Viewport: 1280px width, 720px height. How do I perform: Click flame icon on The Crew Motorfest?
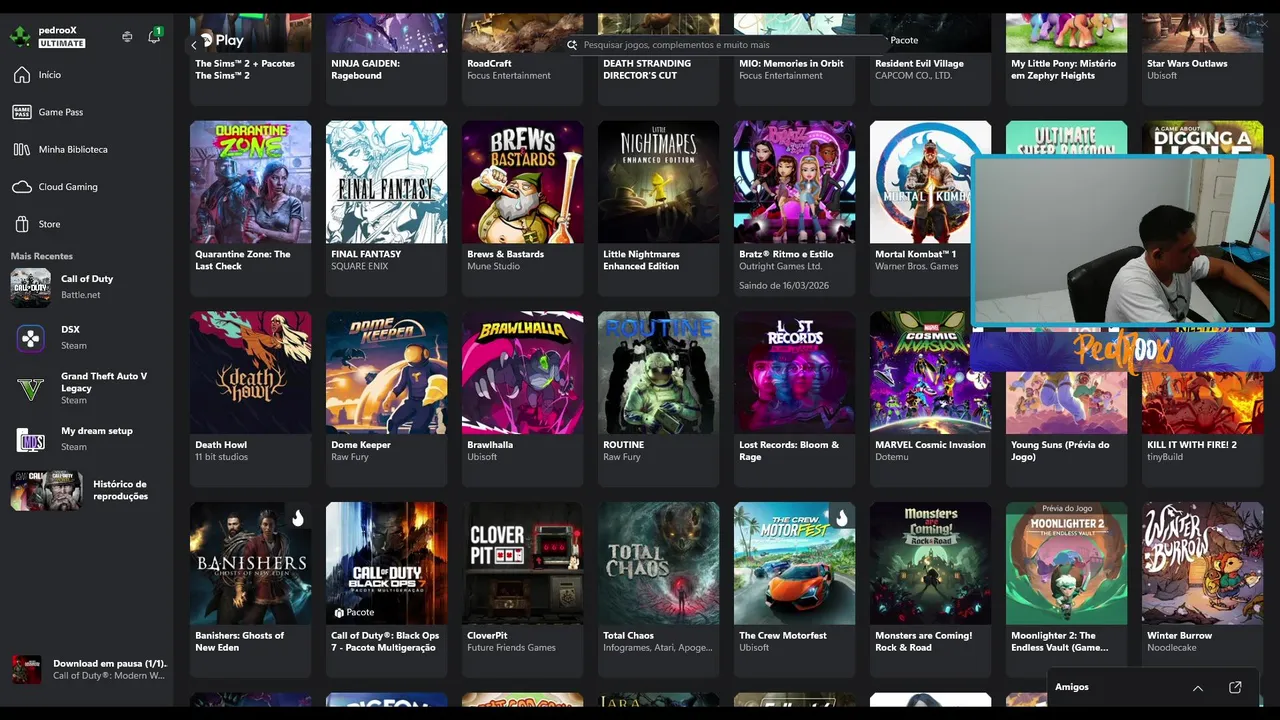tap(841, 518)
